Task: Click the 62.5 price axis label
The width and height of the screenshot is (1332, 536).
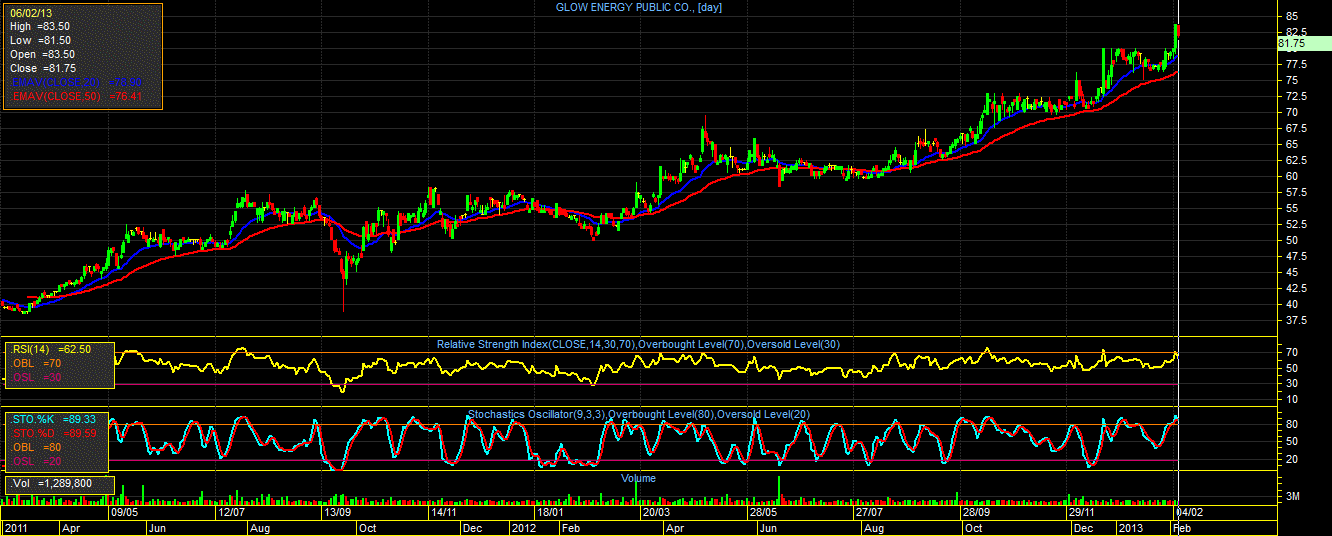Action: (1296, 160)
